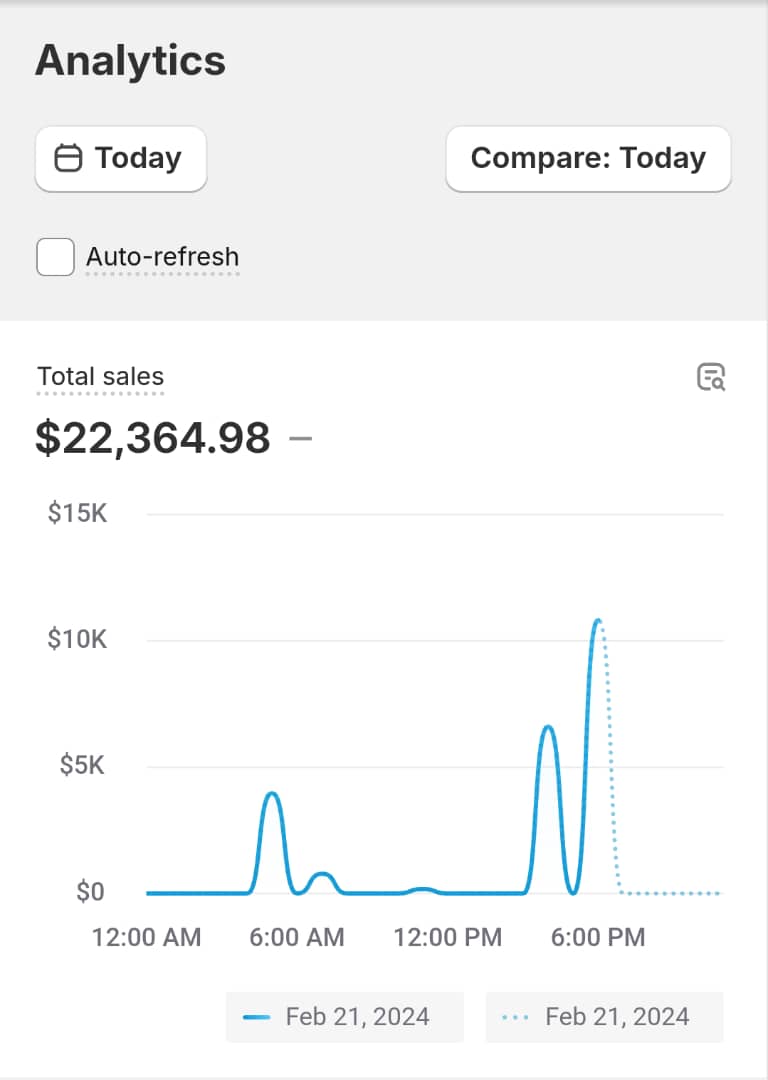Click solid line marker in first legend
The width and height of the screenshot is (768, 1080).
[256, 1017]
